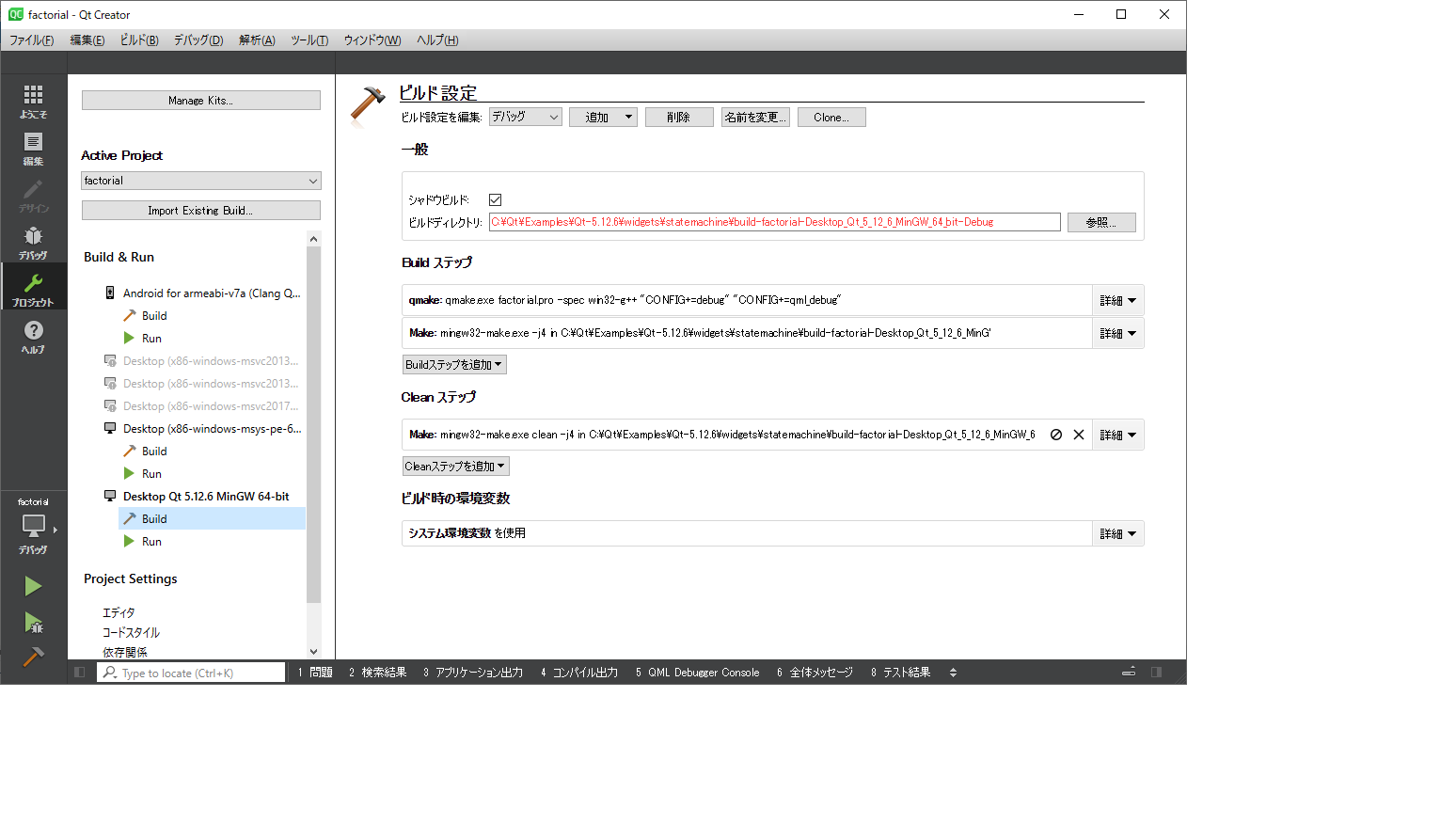
Task: Switch to the Edit (編集) mode
Action: (33, 148)
